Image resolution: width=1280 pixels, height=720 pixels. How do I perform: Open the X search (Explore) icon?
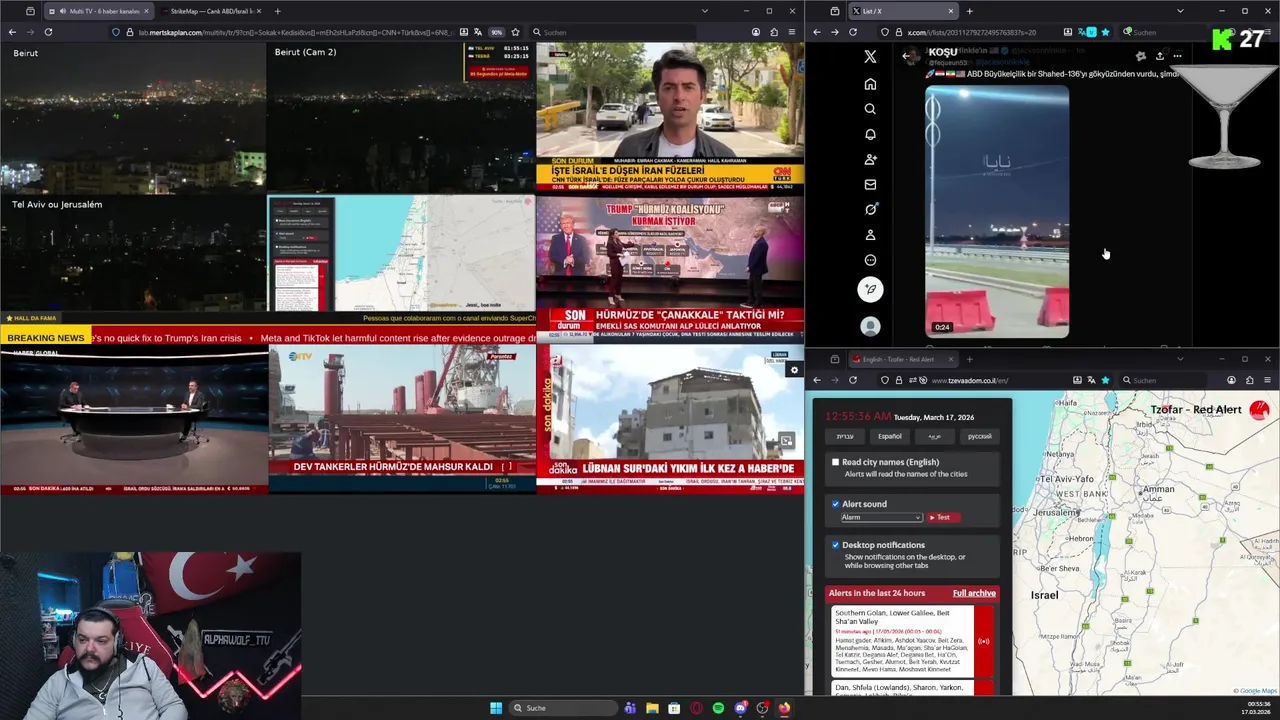coord(870,109)
